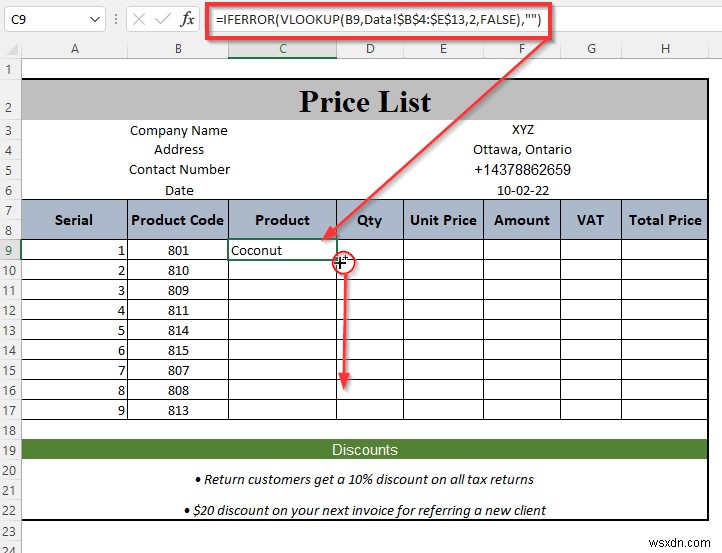Select column A header

coord(75,49)
